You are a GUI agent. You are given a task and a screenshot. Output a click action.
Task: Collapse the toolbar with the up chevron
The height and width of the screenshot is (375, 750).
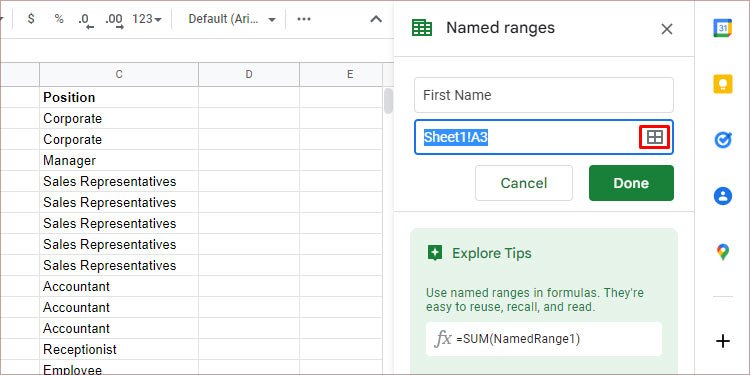point(376,19)
